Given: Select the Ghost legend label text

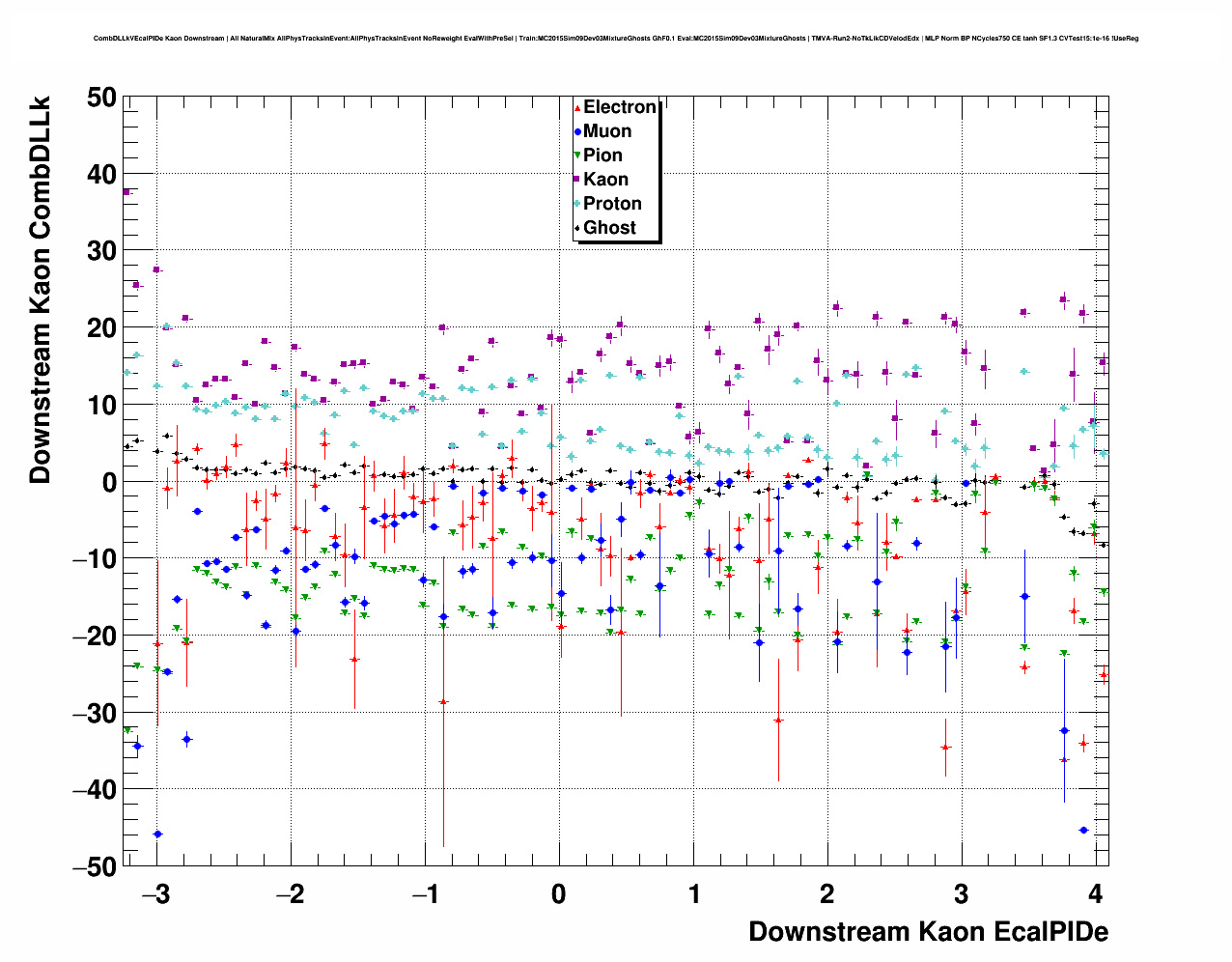Looking at the screenshot, I should (x=609, y=228).
